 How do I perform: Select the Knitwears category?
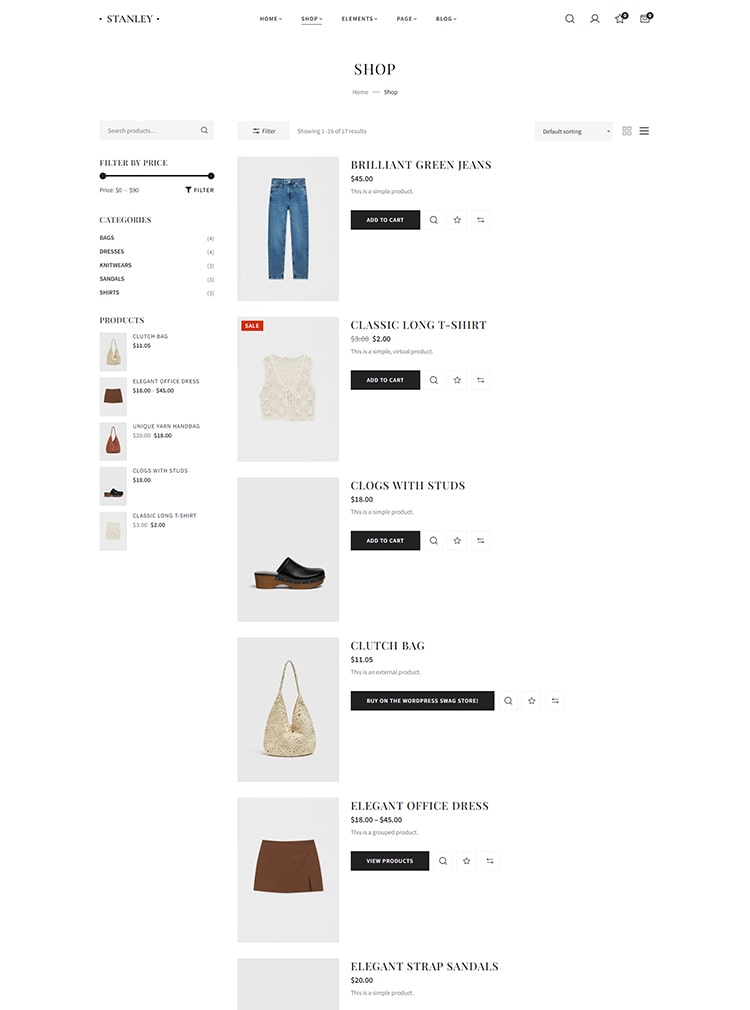point(115,265)
